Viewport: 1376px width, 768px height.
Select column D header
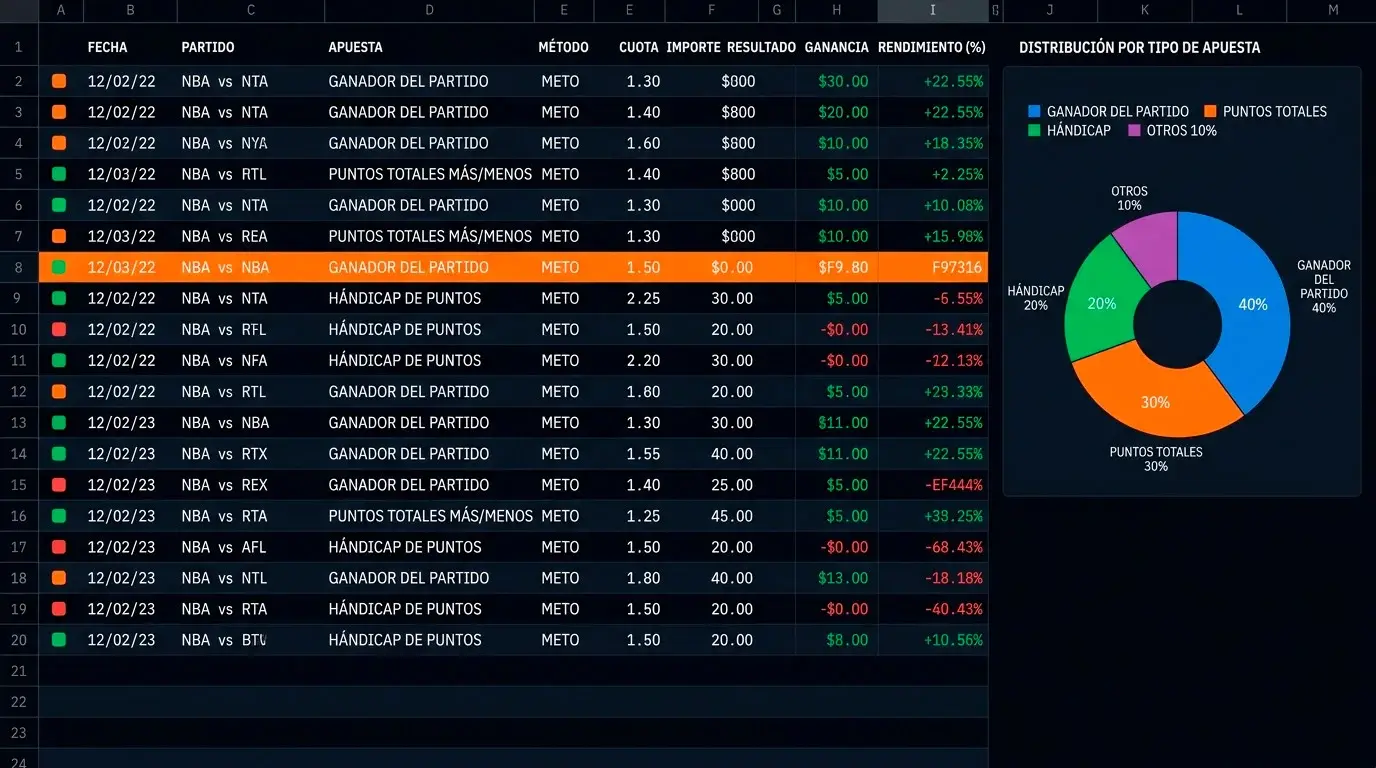[x=429, y=10]
